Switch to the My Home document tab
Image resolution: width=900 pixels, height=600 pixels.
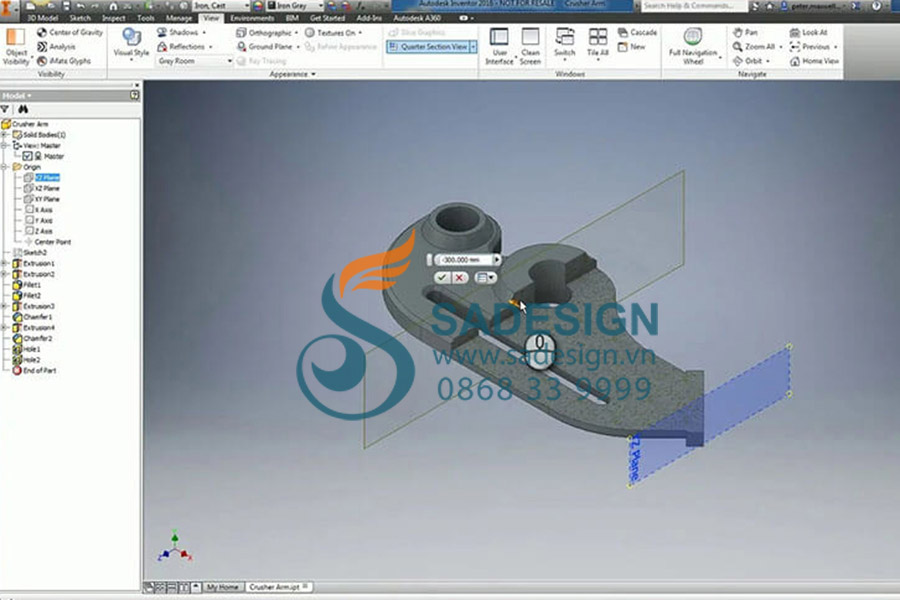tap(223, 587)
